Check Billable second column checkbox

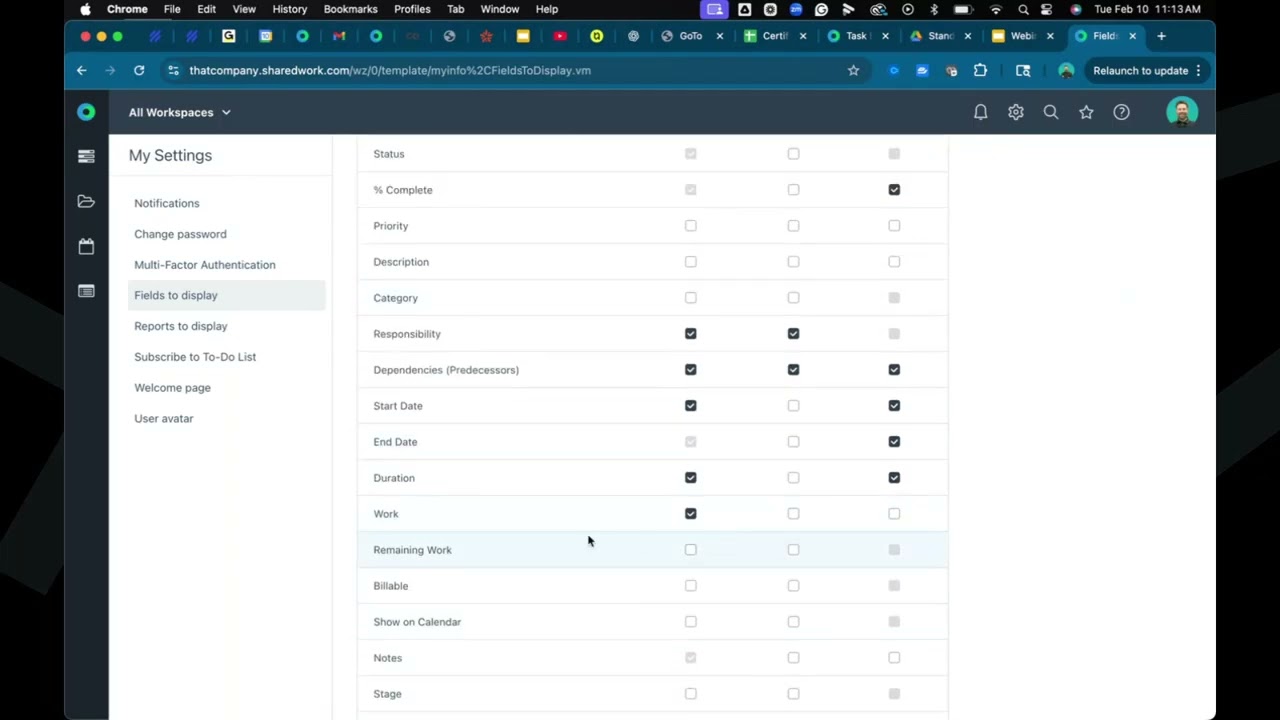click(x=793, y=586)
